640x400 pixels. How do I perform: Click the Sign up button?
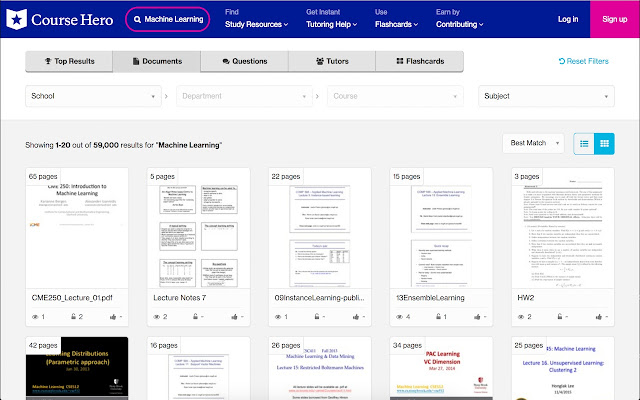[615, 19]
